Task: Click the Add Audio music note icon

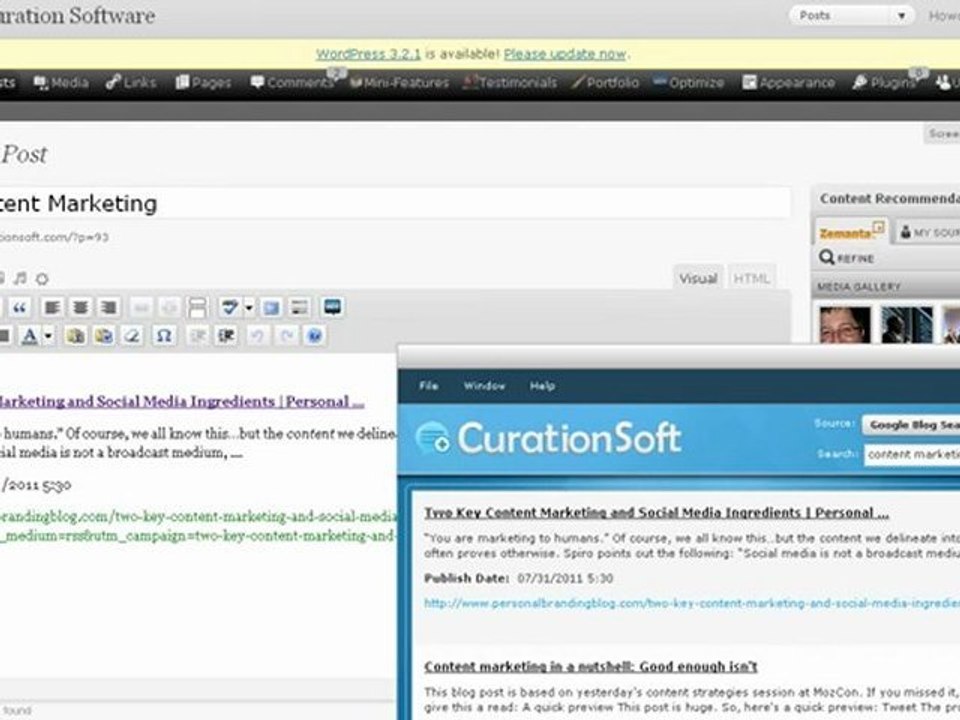Action: tap(20, 279)
